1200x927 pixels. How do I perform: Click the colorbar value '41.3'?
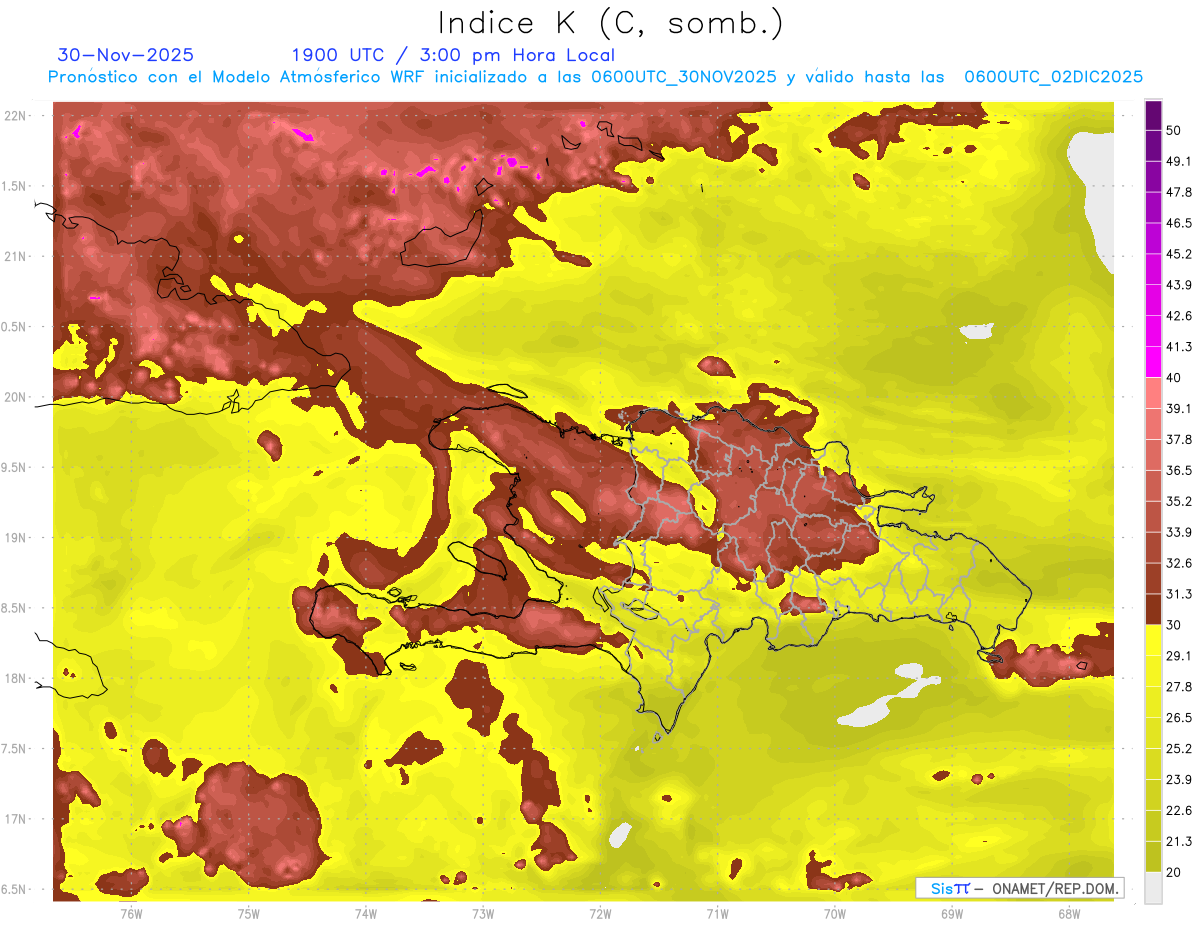coord(1178,347)
